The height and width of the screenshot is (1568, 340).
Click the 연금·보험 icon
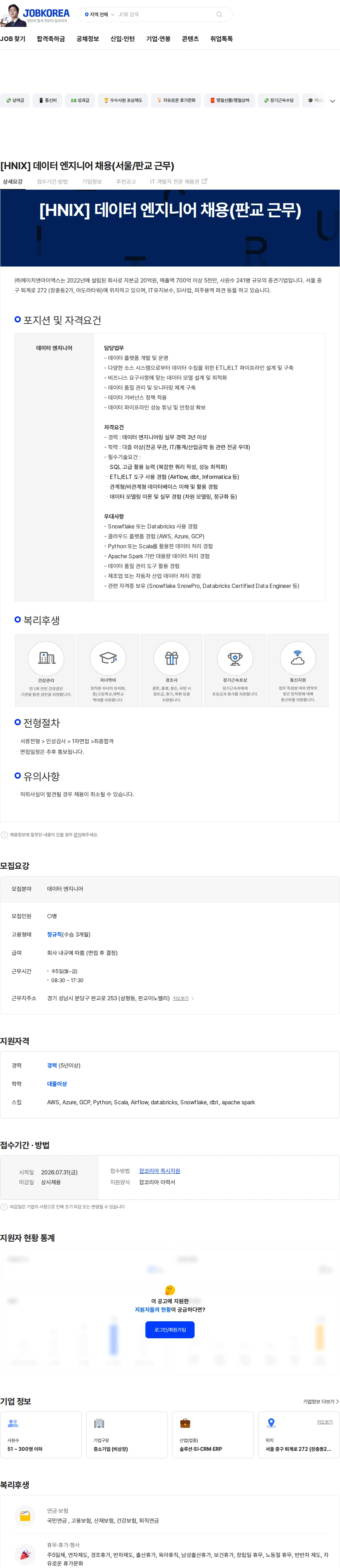(x=25, y=1516)
